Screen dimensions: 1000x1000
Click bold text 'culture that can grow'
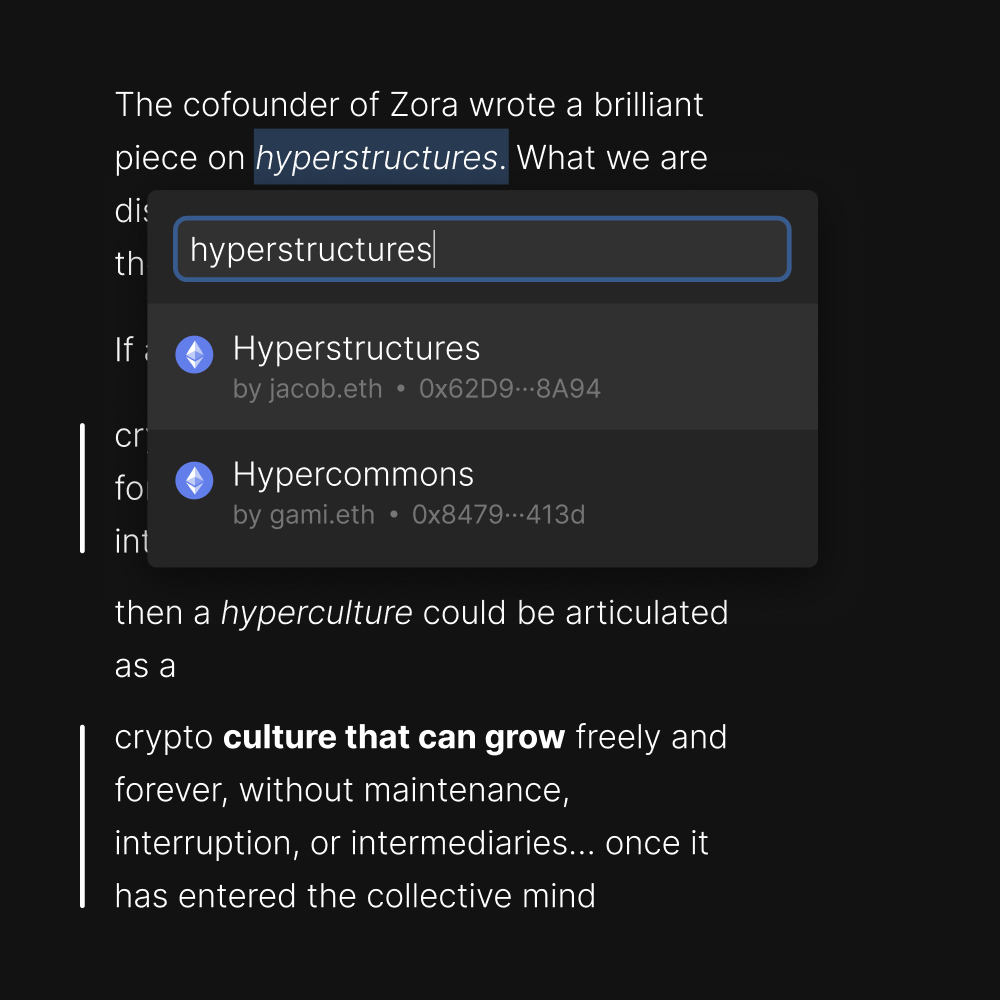[x=393, y=737]
